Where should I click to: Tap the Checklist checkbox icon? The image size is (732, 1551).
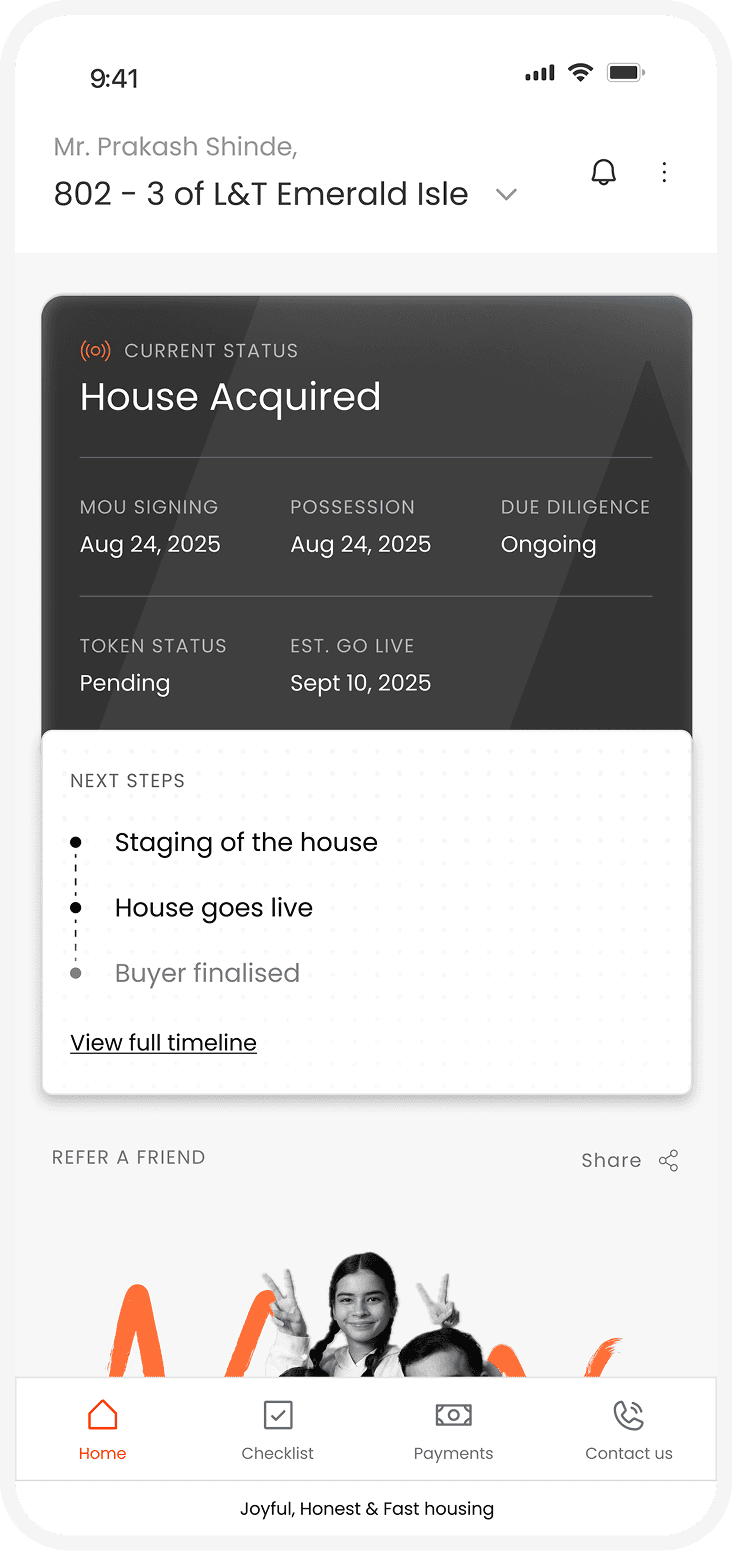[x=278, y=1415]
